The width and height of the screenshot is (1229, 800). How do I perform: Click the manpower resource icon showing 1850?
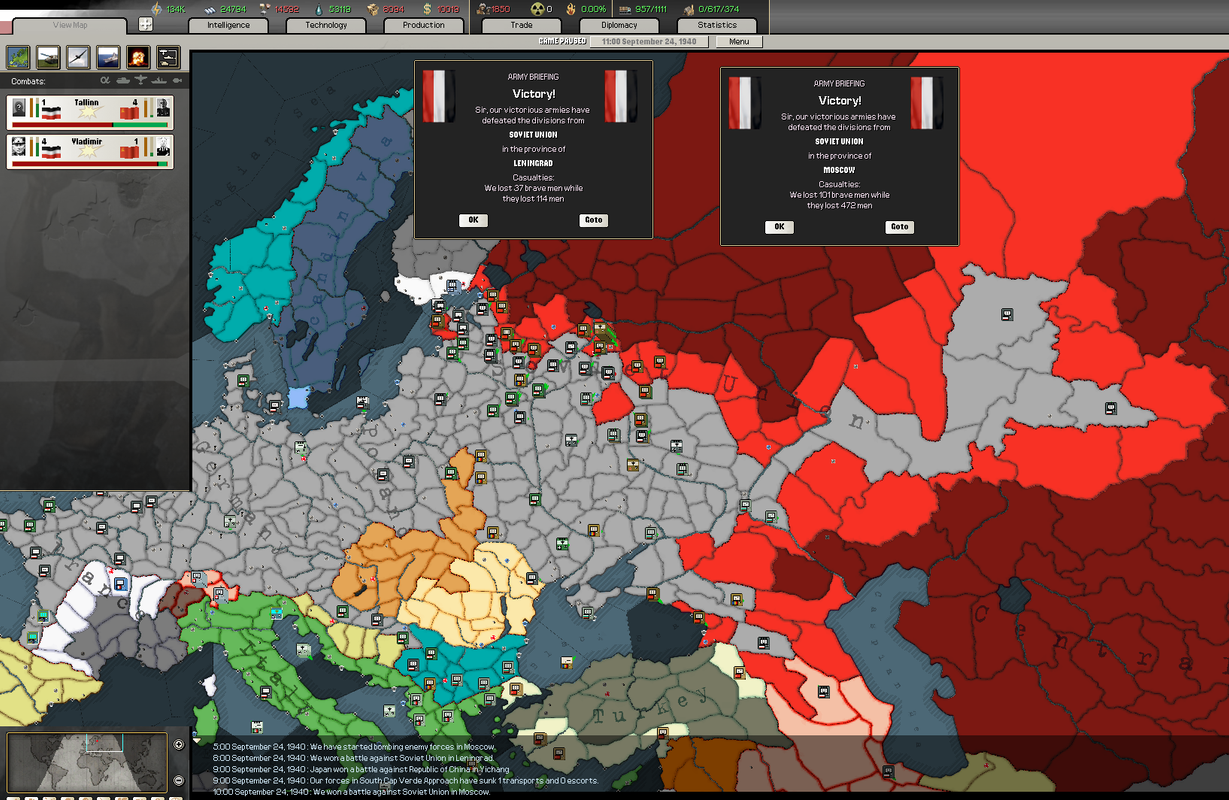tap(482, 8)
